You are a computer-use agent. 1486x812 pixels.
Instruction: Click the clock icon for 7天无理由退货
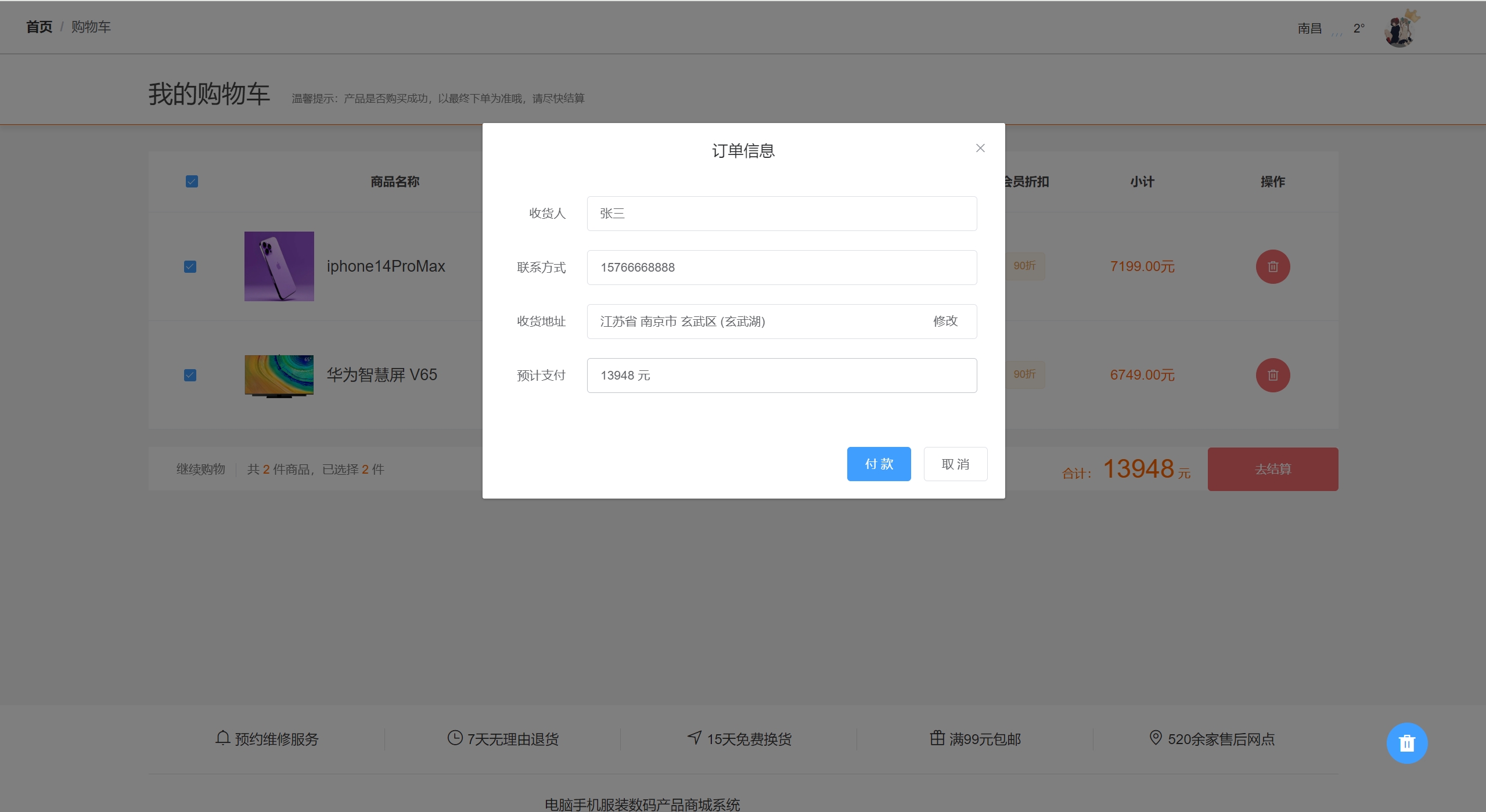pyautogui.click(x=455, y=738)
